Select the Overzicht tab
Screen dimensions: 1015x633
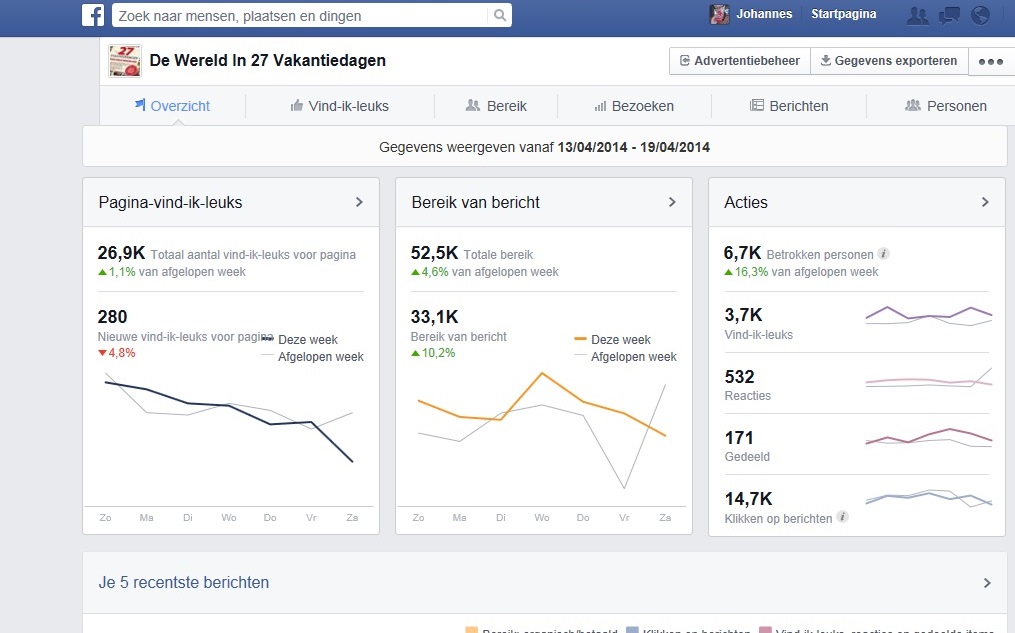coord(172,106)
